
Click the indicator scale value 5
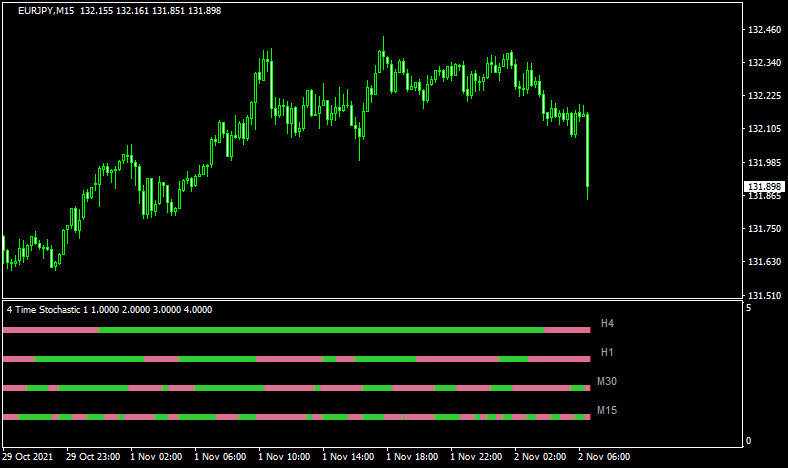pyautogui.click(x=748, y=309)
